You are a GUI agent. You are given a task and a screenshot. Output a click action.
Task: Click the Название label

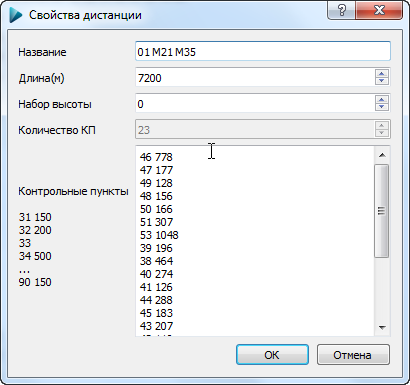tap(42, 52)
